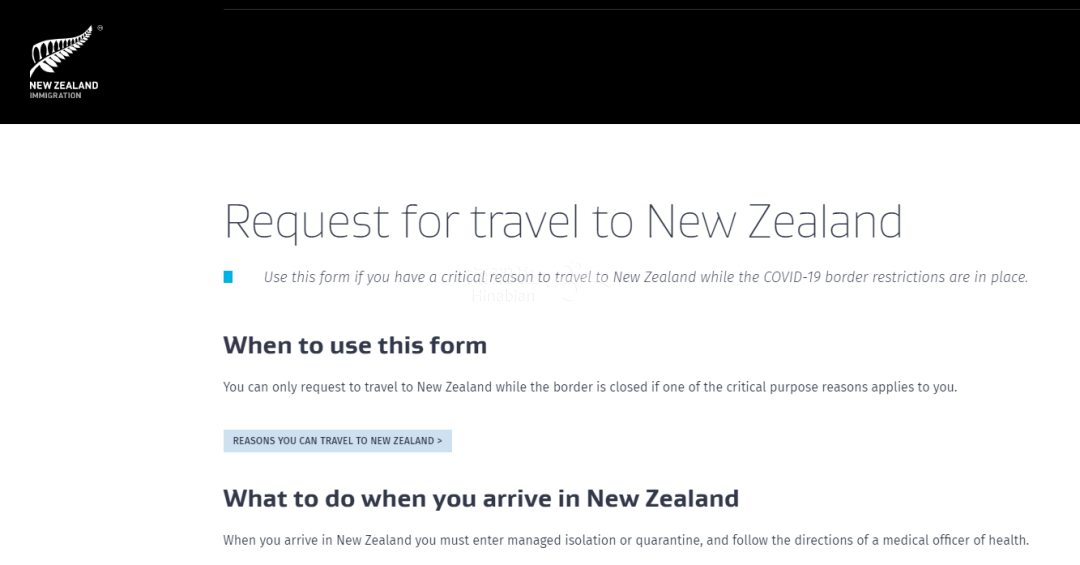1080x565 pixels.
Task: Click the faint "Hinabian" watermark text
Action: (x=503, y=296)
